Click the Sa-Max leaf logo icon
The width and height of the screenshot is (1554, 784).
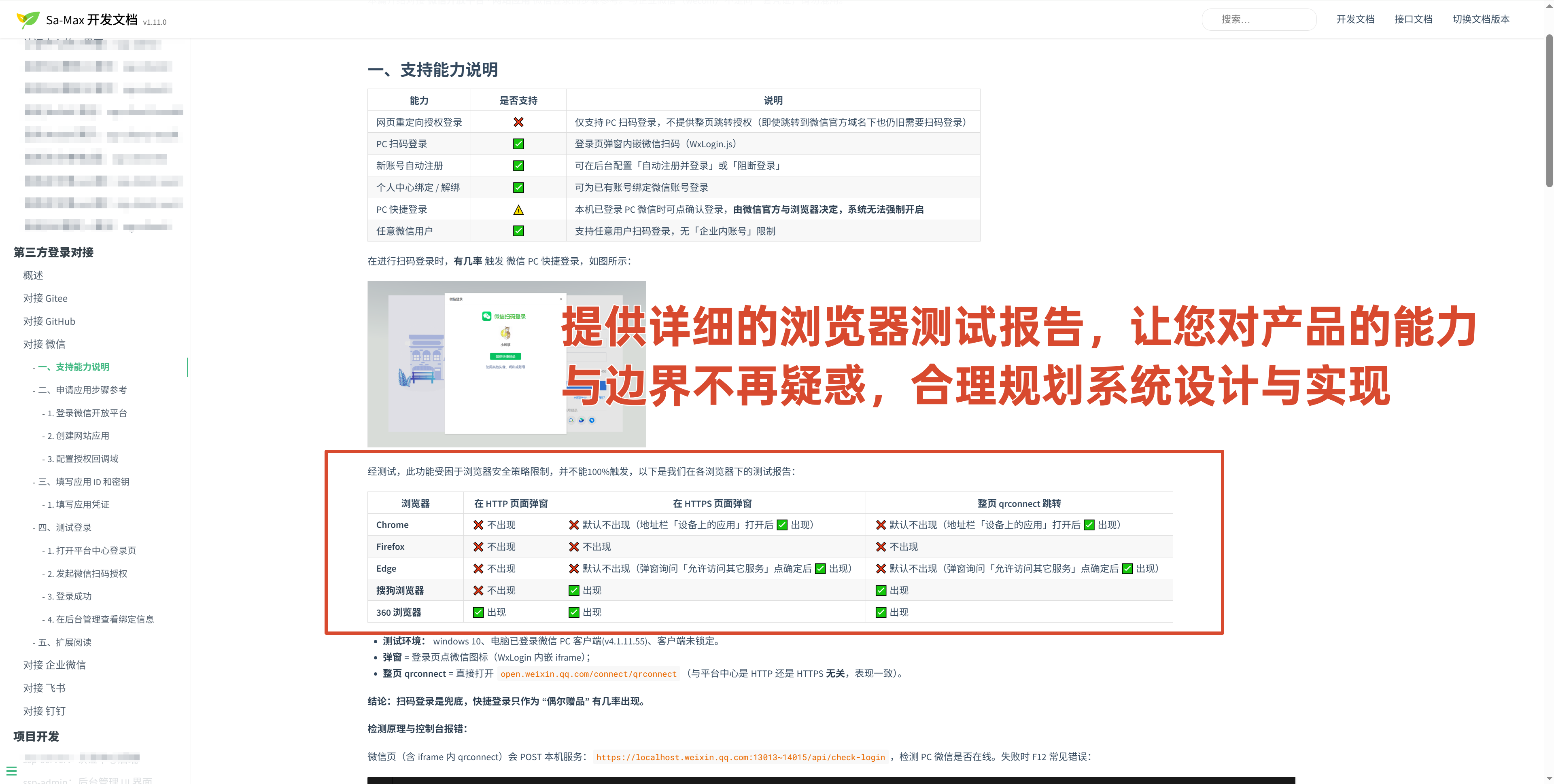click(x=27, y=20)
